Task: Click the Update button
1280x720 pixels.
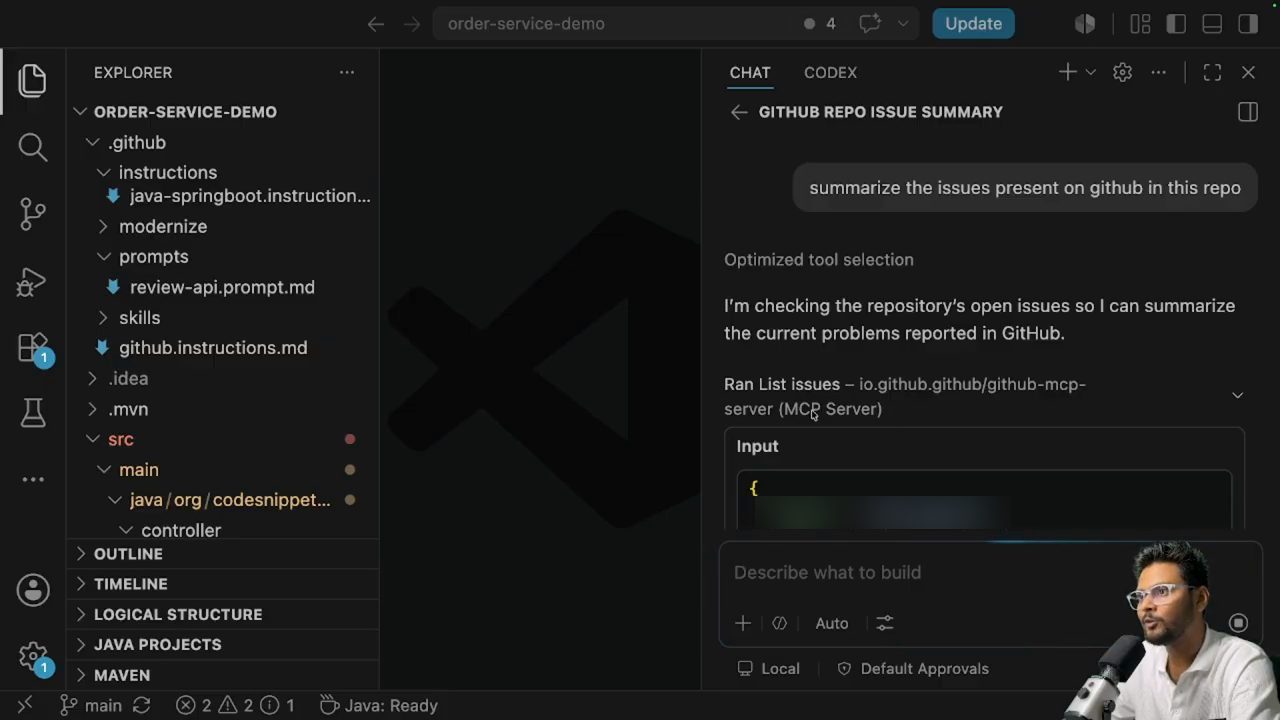Action: [973, 24]
